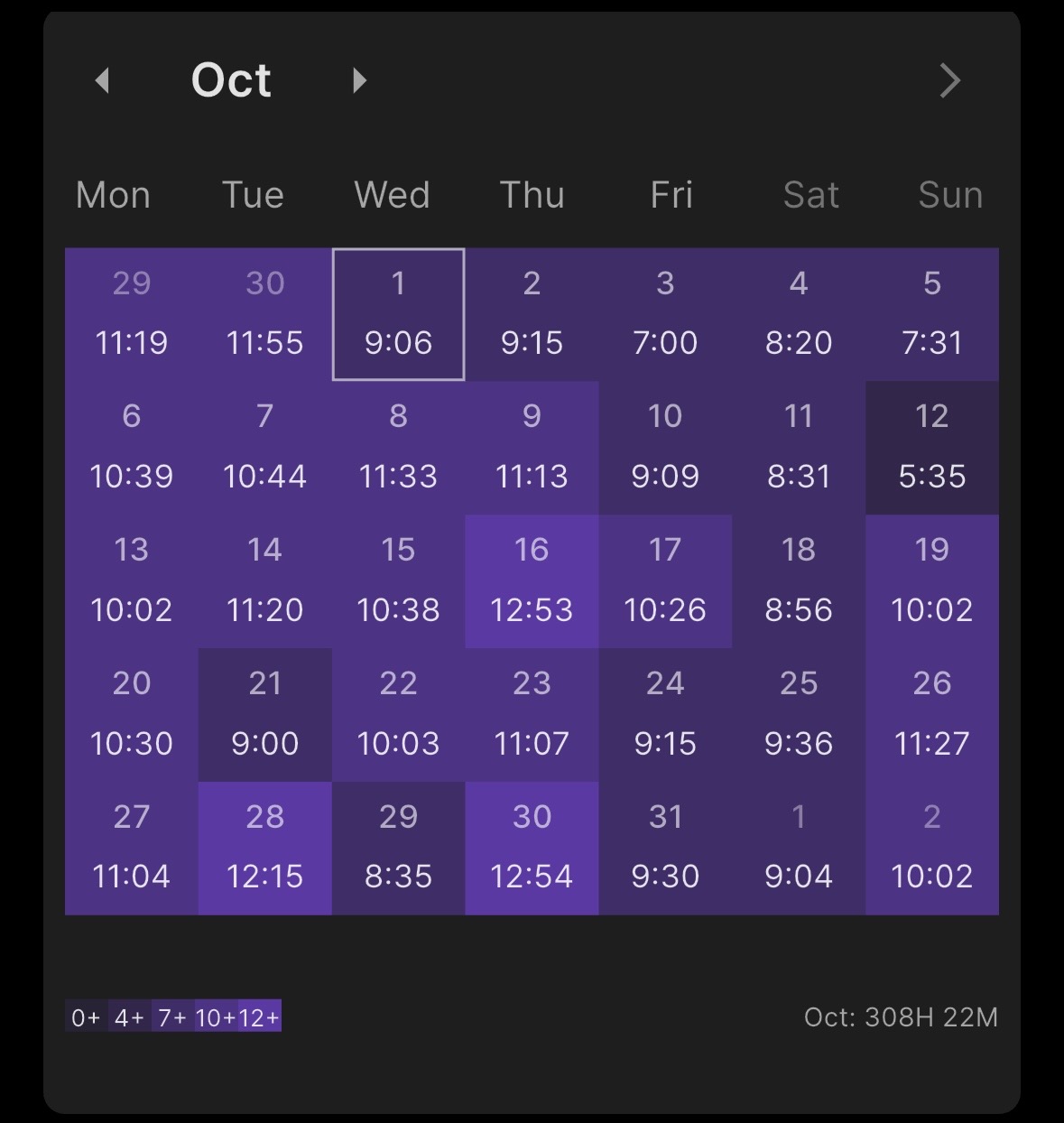Viewport: 1064px width, 1123px height.
Task: Click the 0+ legend color swatch
Action: [86, 1016]
